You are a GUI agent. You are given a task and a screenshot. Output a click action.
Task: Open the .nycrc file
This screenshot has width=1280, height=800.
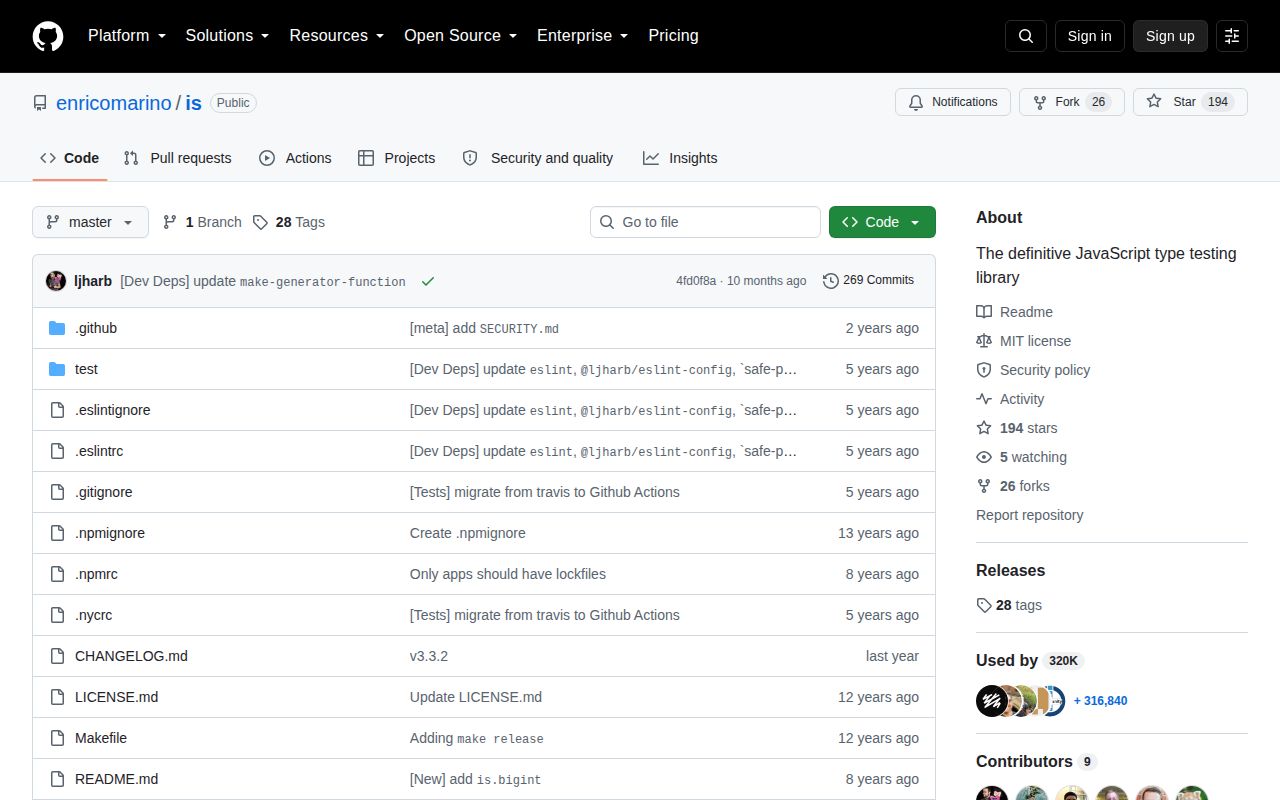click(94, 615)
